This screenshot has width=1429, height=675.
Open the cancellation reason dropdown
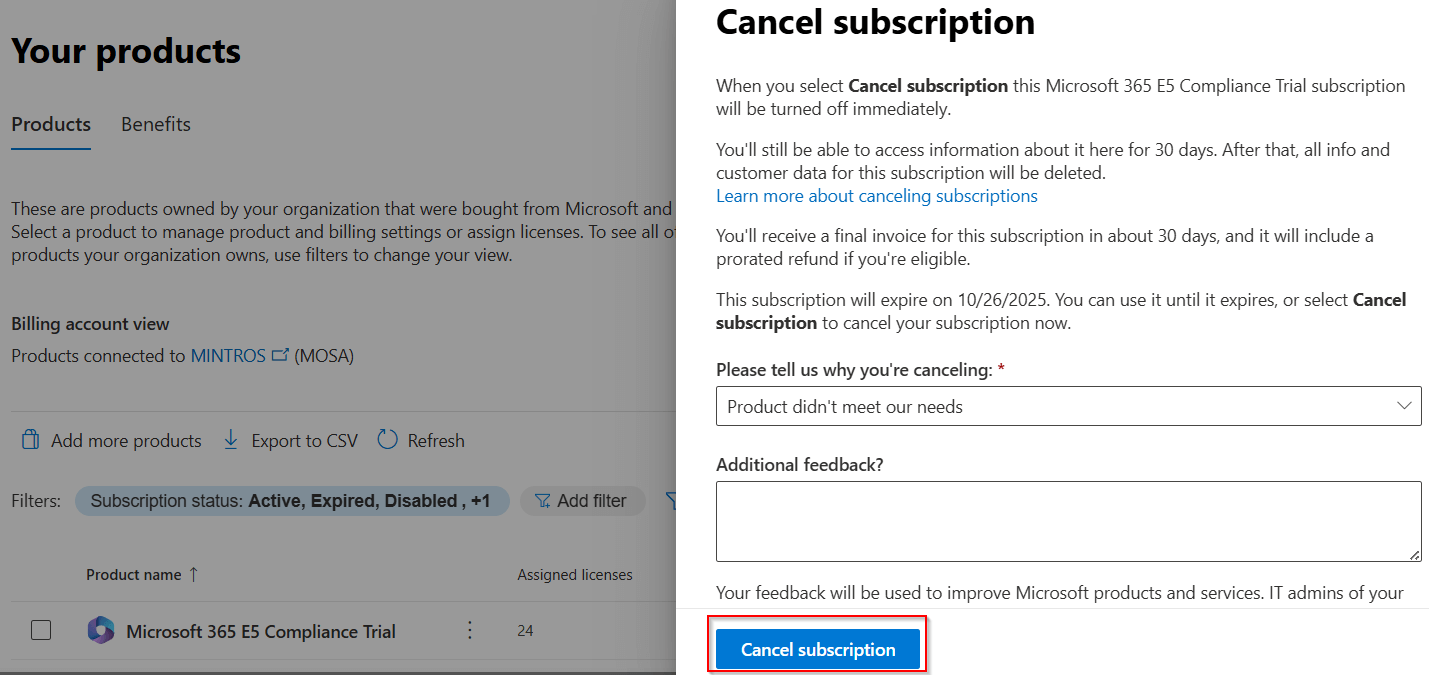coord(1403,406)
